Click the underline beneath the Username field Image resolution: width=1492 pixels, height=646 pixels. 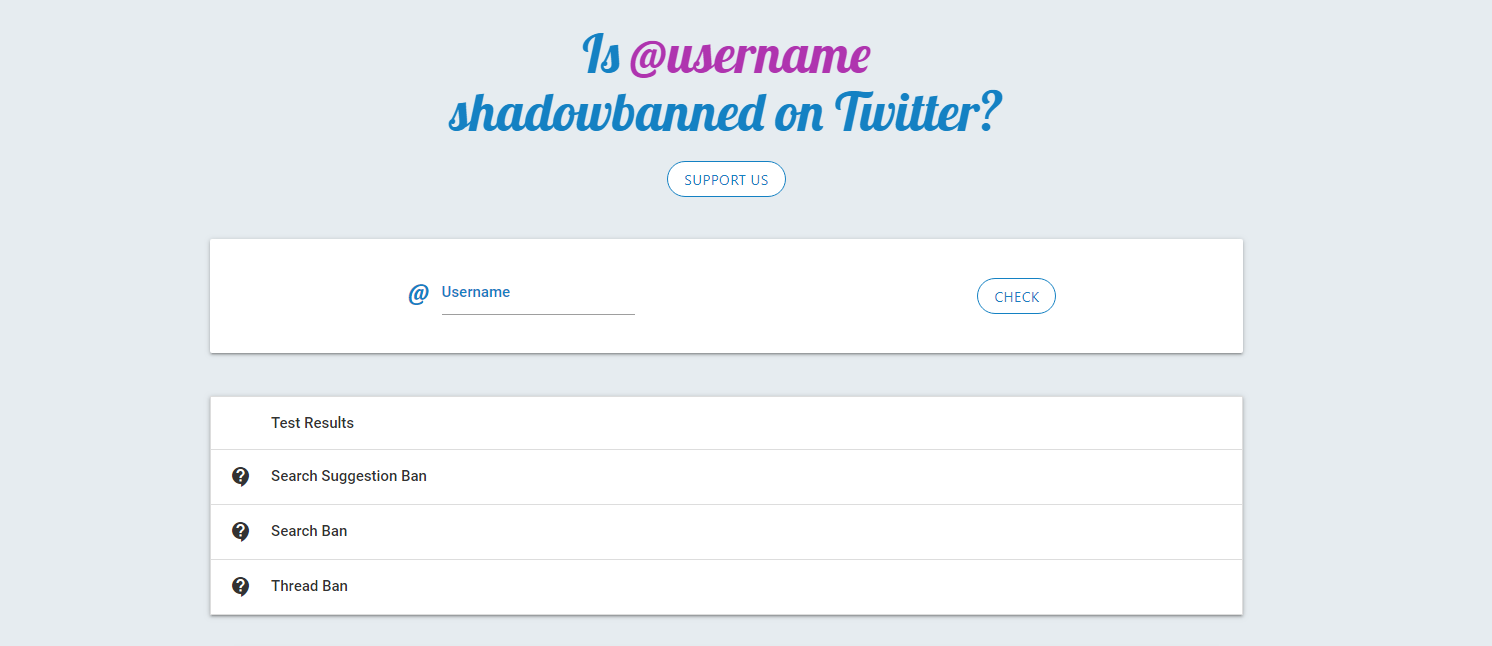tap(538, 314)
